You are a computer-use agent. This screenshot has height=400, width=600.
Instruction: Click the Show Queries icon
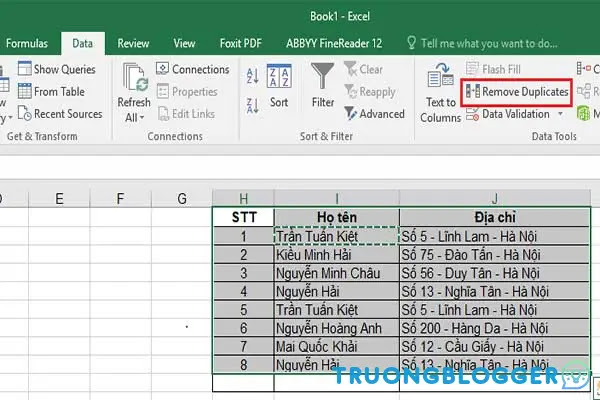pos(25,69)
